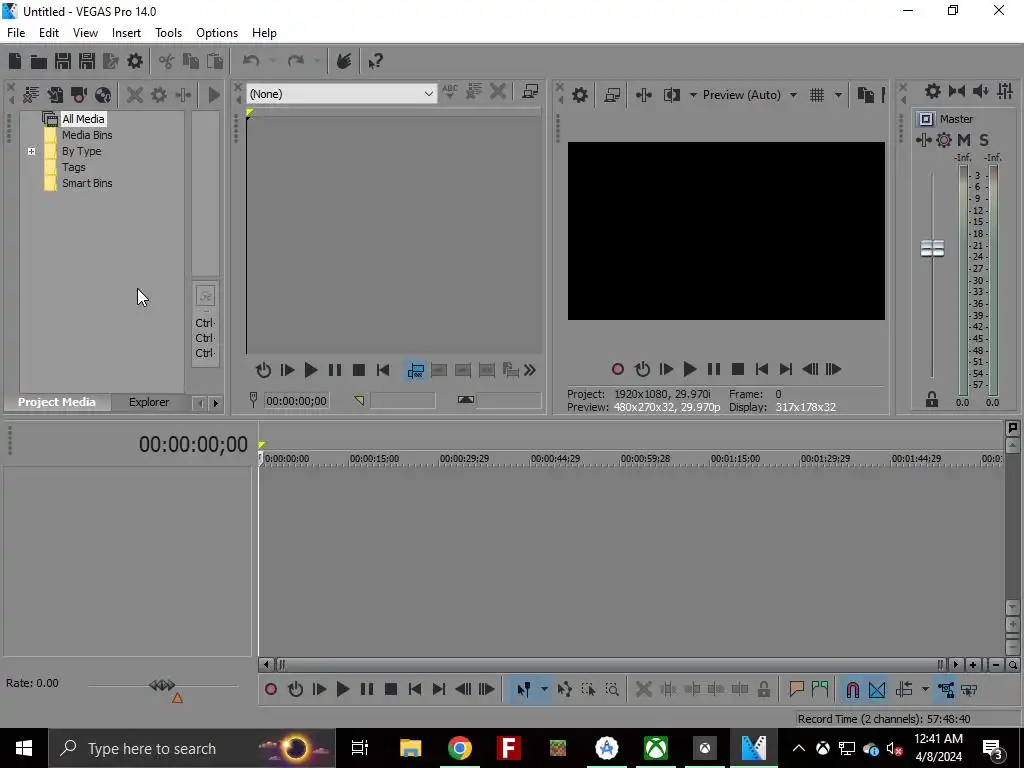1024x768 pixels.
Task: Open Auto Ripple mode dropdown arrow
Action: point(925,689)
